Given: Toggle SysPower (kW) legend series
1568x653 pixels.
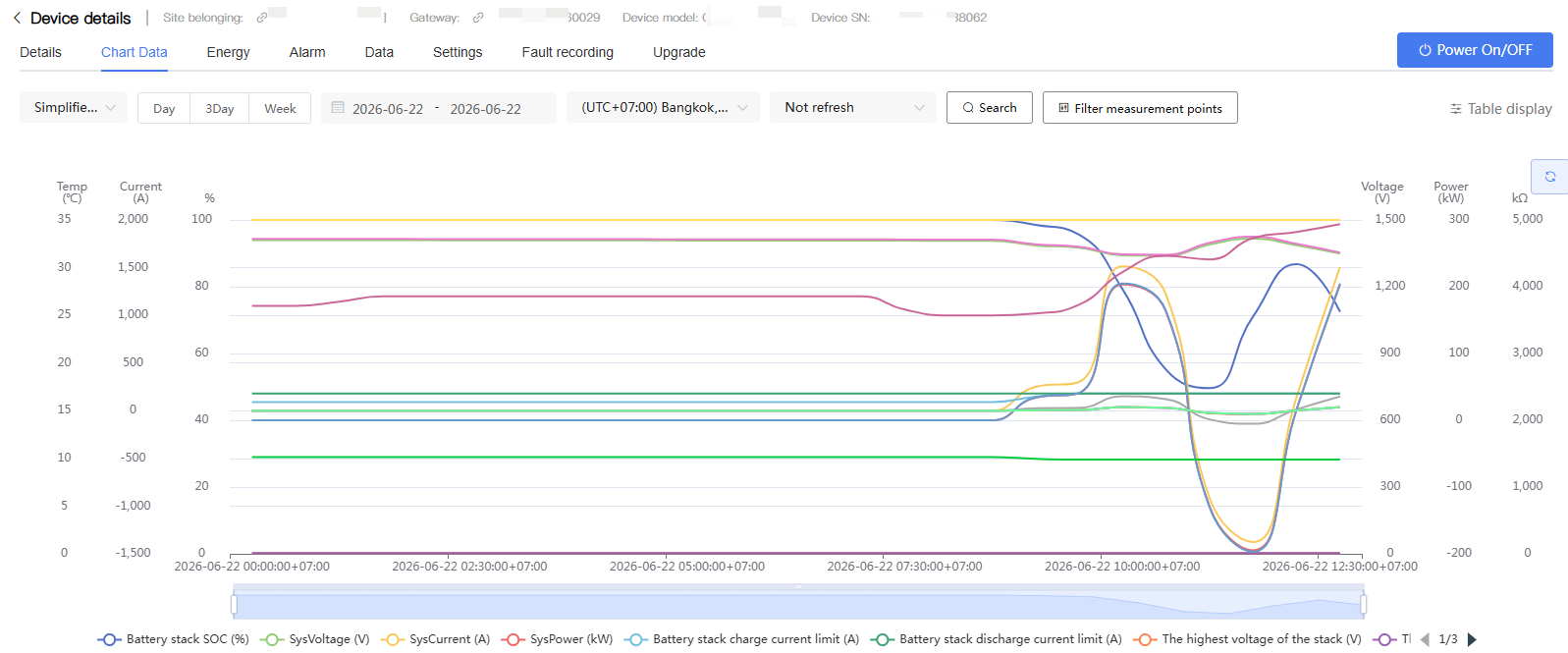Looking at the screenshot, I should [x=558, y=639].
